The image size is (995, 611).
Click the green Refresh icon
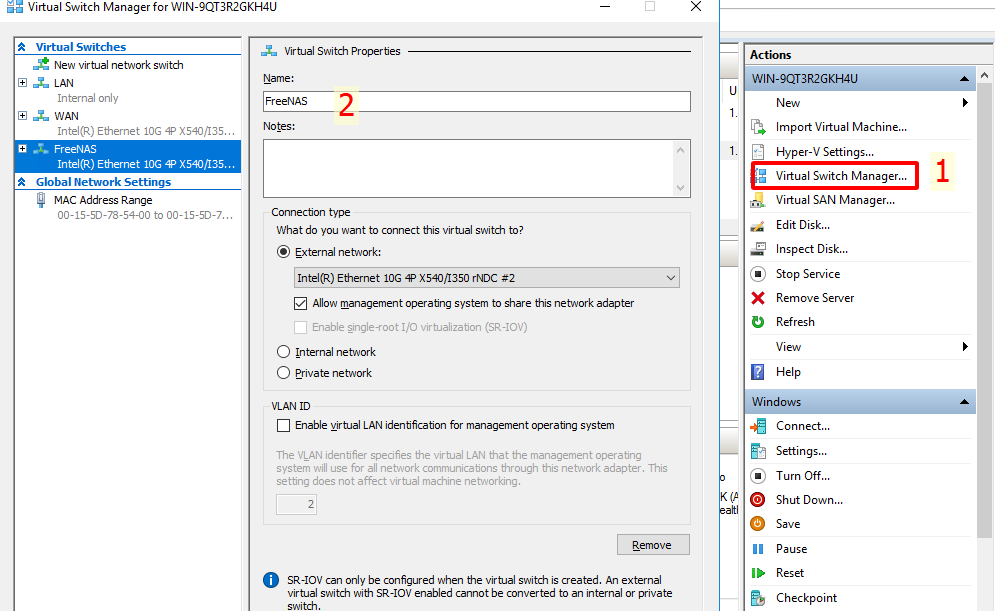coord(758,322)
